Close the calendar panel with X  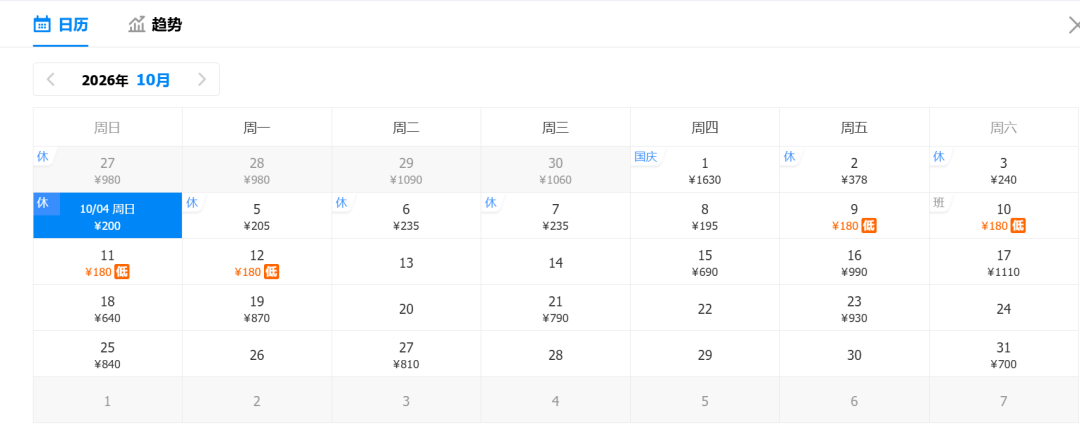tap(1074, 25)
